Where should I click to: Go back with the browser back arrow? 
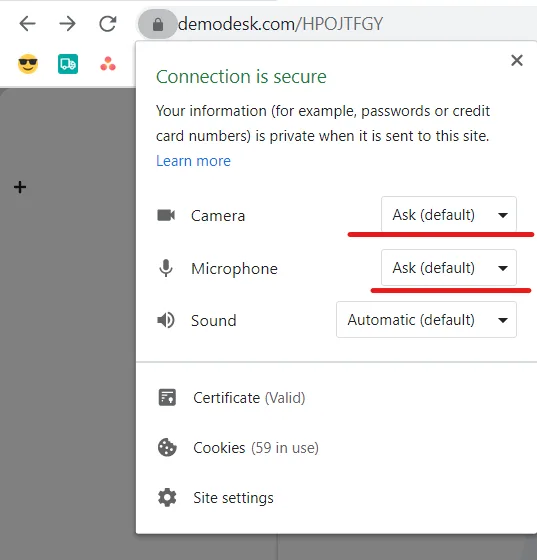click(27, 24)
